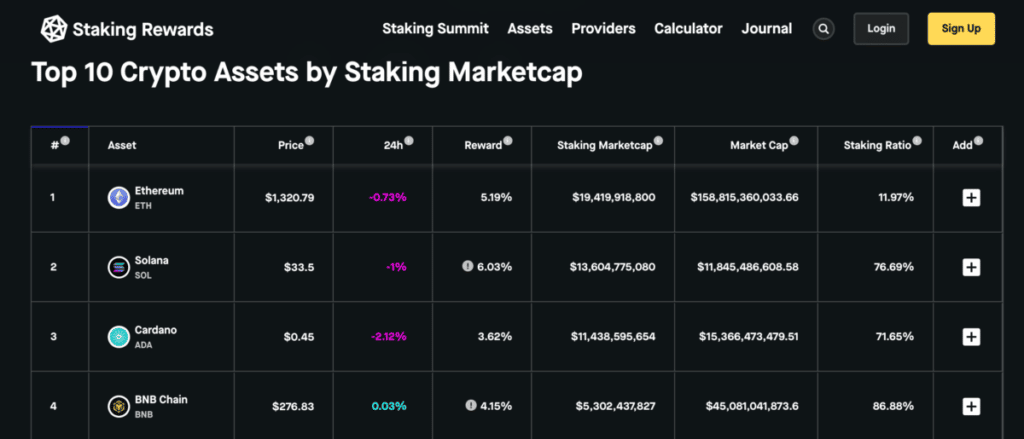Sort table by Staking Ratio header

pyautogui.click(x=877, y=146)
